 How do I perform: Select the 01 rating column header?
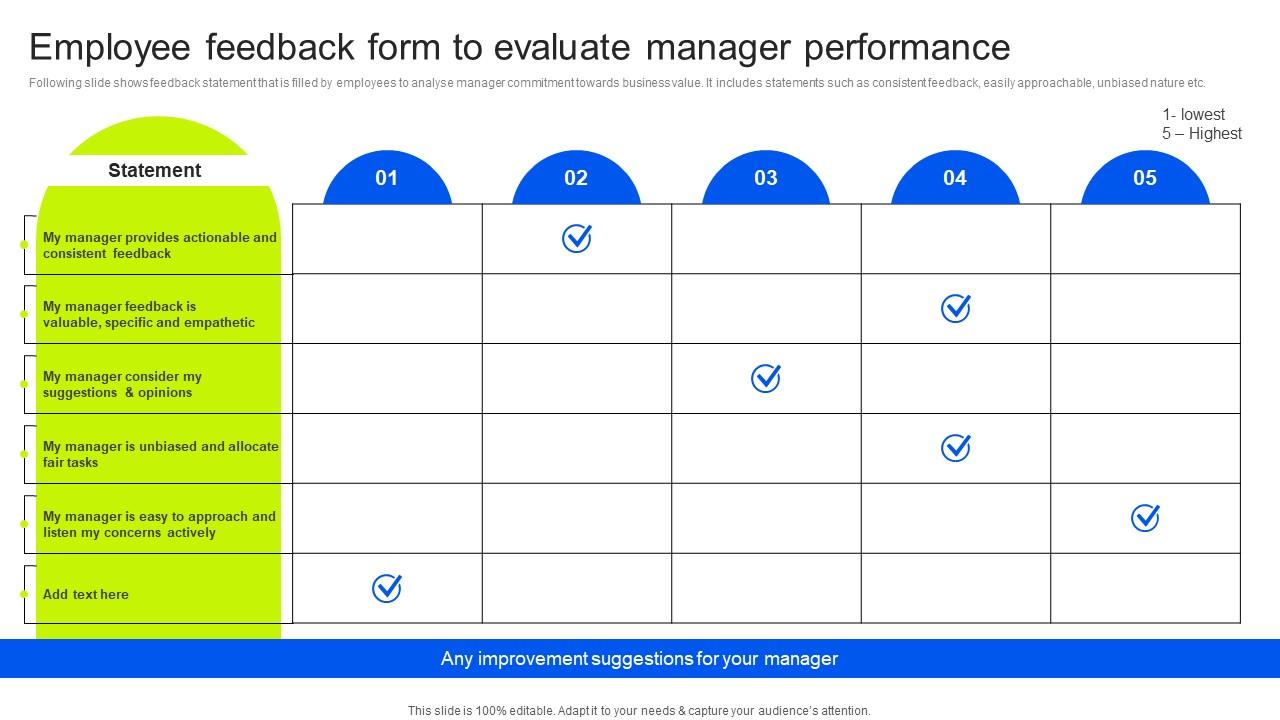click(x=387, y=178)
